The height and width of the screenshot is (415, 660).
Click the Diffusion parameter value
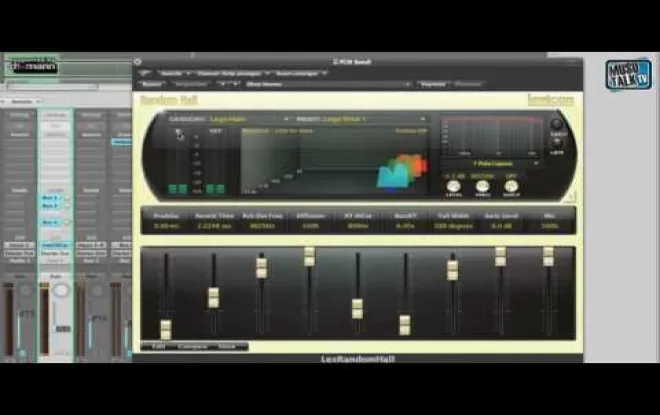point(310,226)
